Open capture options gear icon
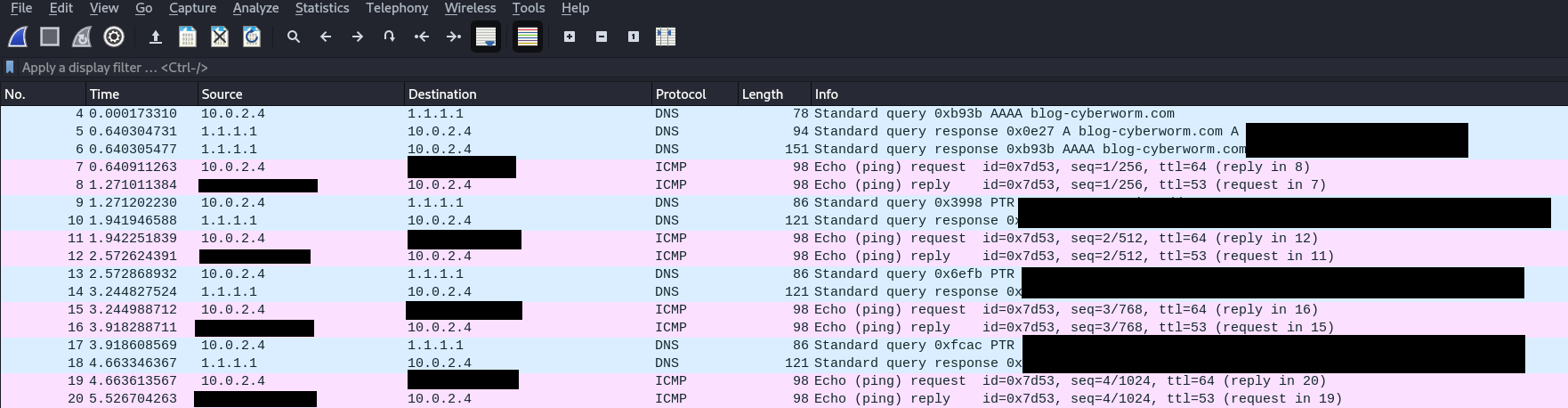Screen dimensions: 1568x408 pyautogui.click(x=114, y=37)
